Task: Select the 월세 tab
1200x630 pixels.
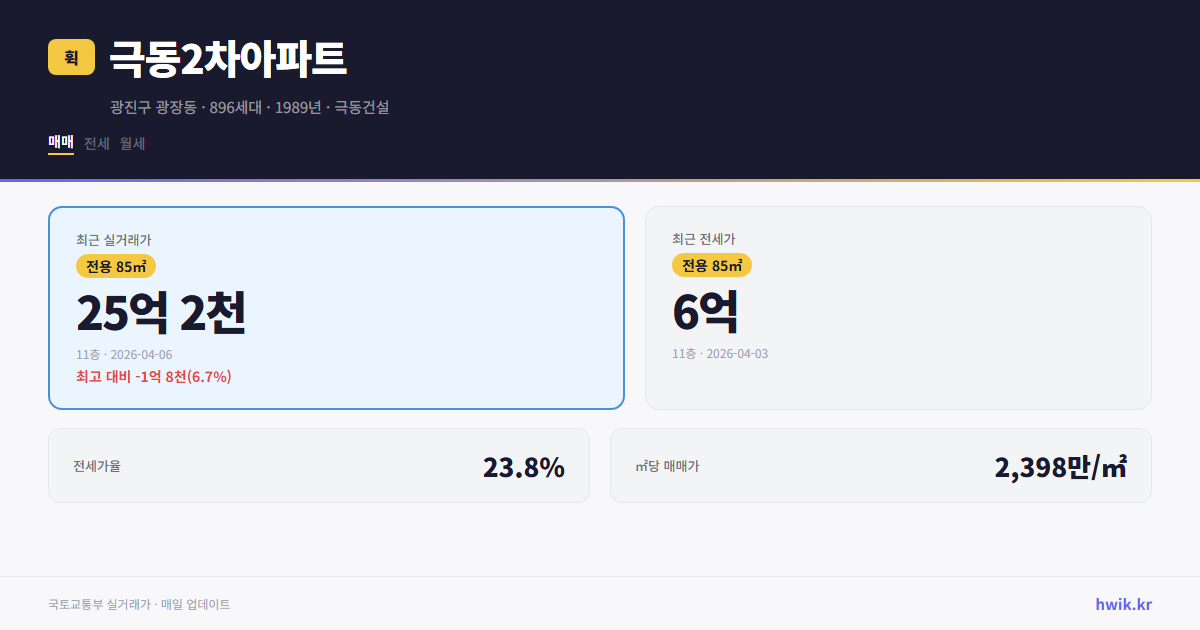Action: coord(131,143)
